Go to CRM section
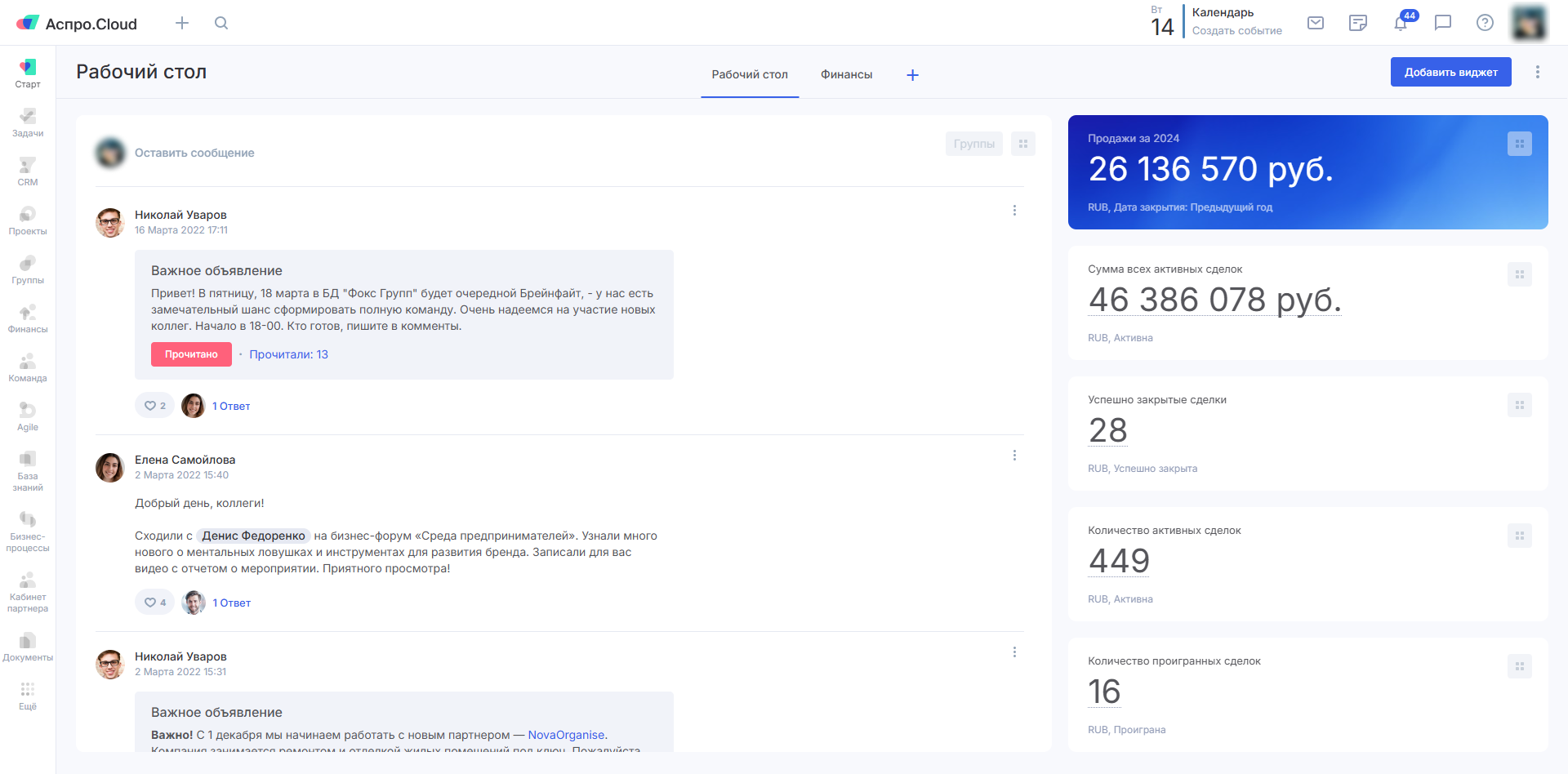The image size is (1568, 774). coord(28,171)
